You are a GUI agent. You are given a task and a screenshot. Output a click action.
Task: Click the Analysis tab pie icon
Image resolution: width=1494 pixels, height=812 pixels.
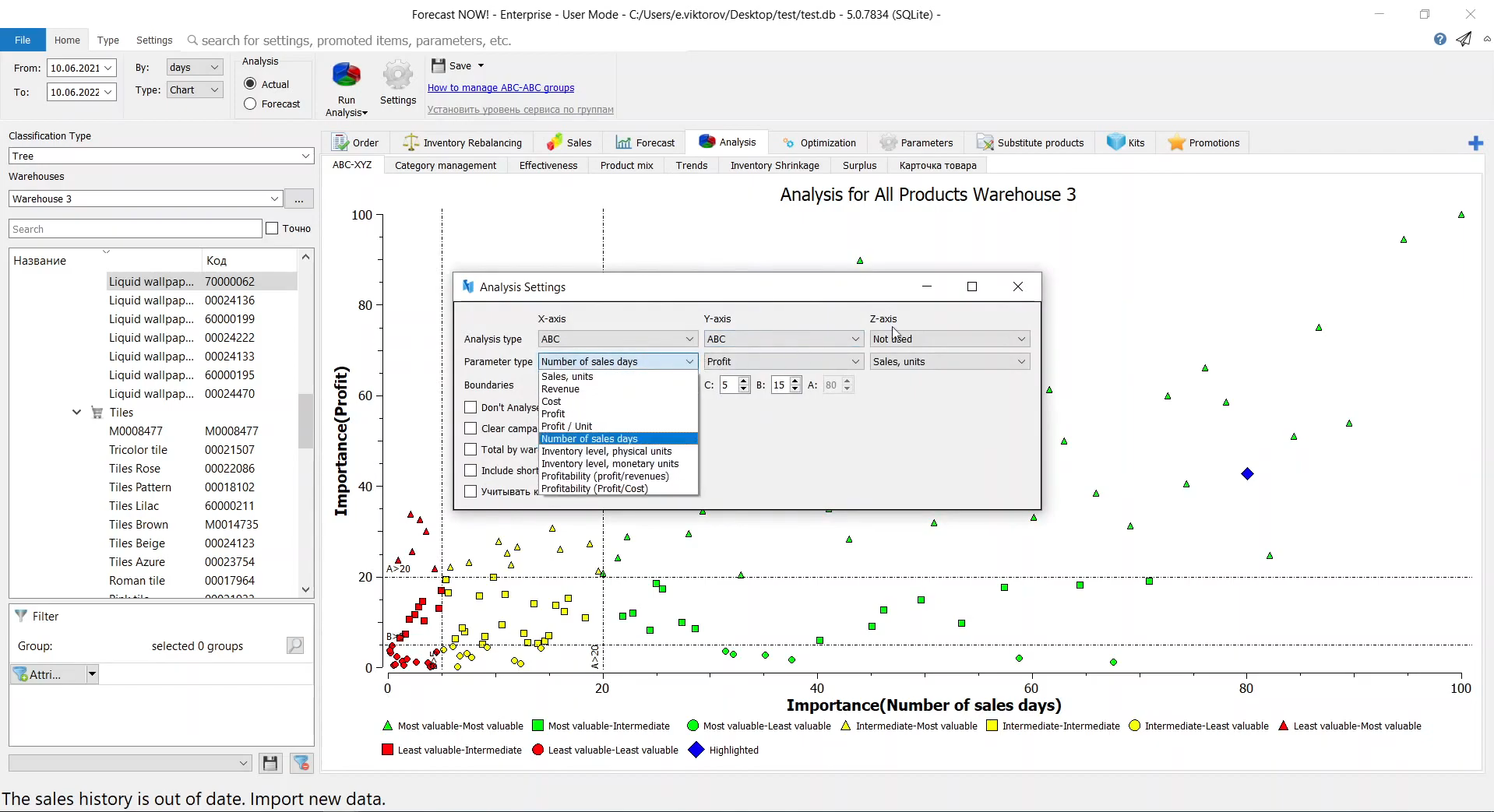click(x=706, y=142)
